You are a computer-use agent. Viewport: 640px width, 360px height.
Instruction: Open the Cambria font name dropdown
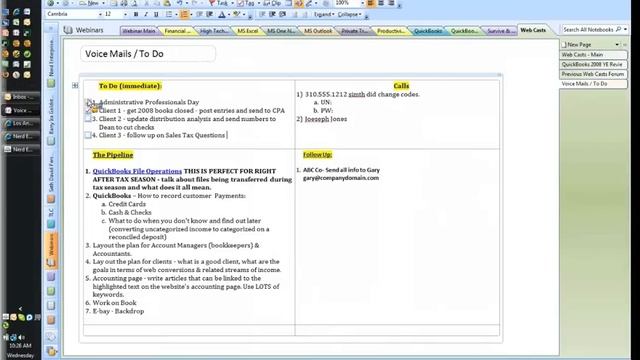[x=100, y=14]
